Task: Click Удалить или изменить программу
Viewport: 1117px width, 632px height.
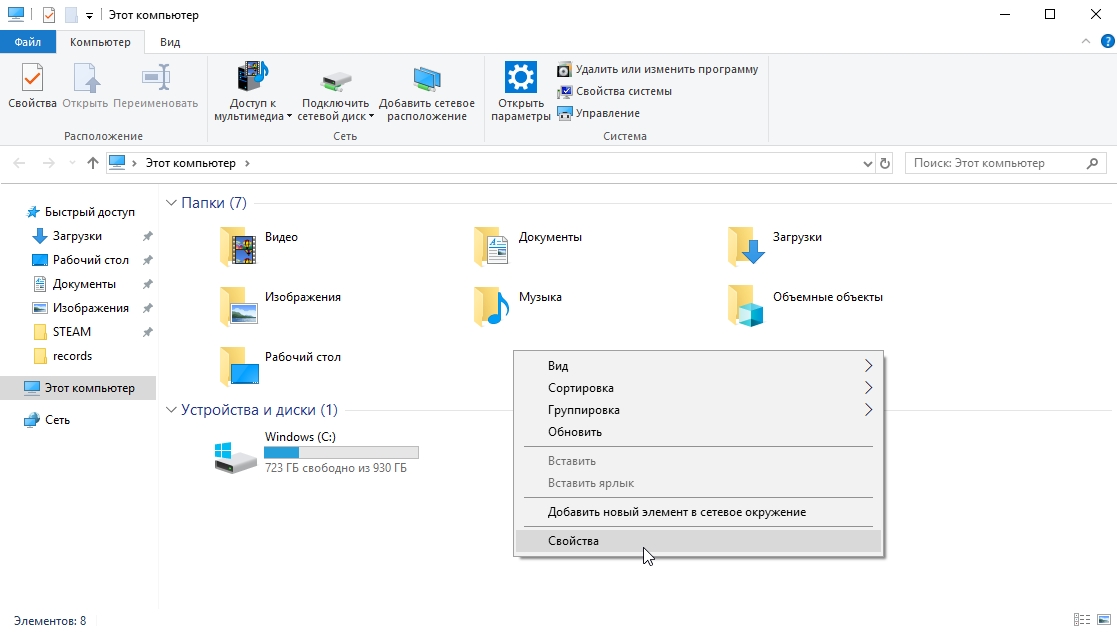Action: tap(658, 69)
